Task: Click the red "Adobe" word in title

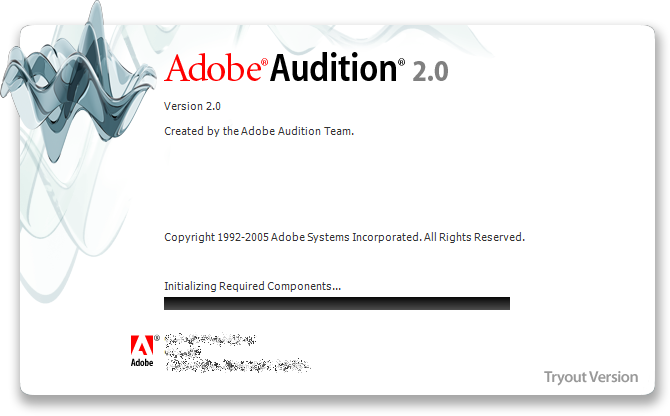Action: (213, 68)
